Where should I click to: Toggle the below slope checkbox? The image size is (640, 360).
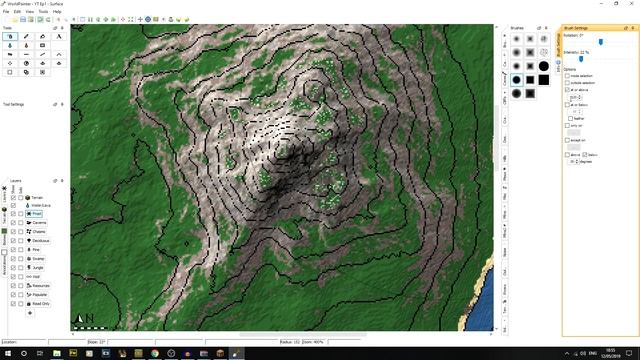click(x=585, y=155)
